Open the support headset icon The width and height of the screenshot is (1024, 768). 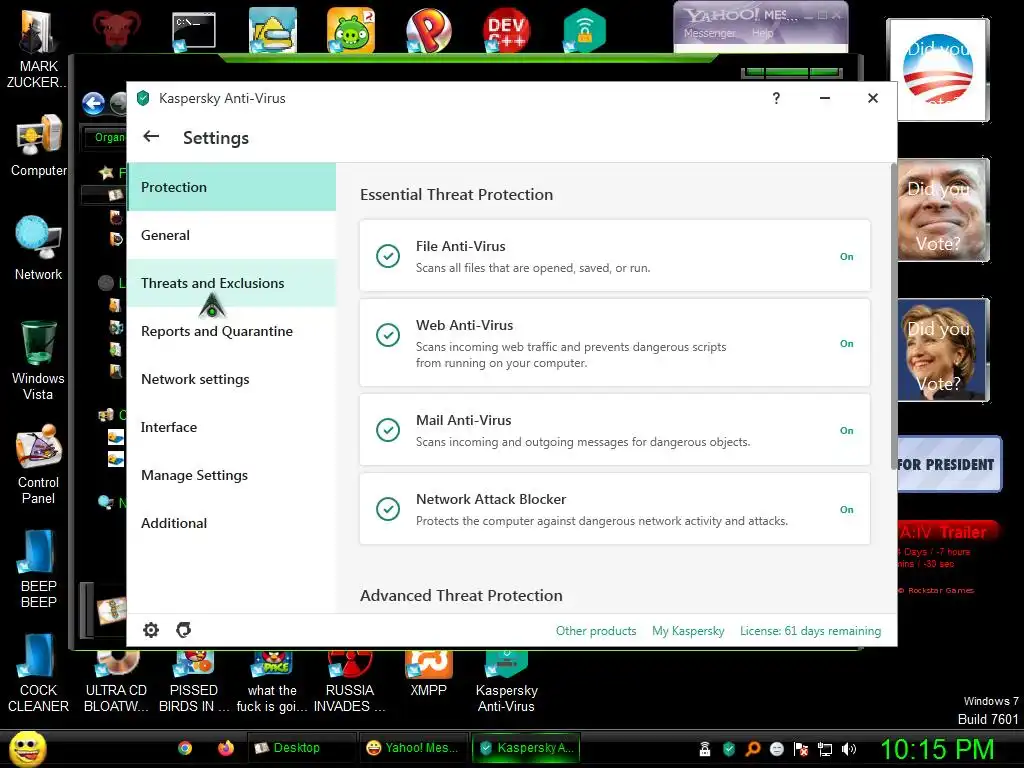point(184,630)
